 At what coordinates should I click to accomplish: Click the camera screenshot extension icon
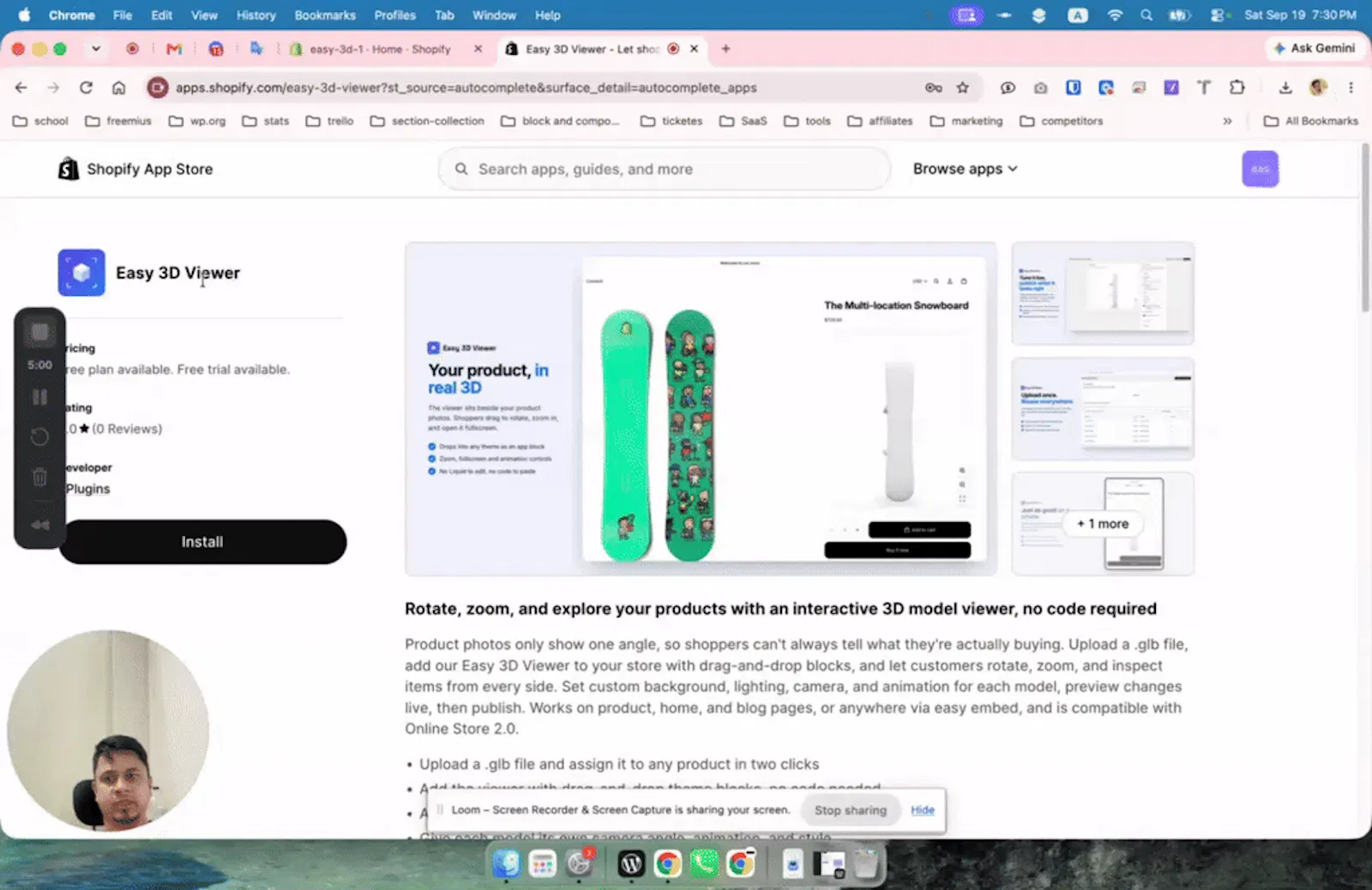pyautogui.click(x=1040, y=87)
